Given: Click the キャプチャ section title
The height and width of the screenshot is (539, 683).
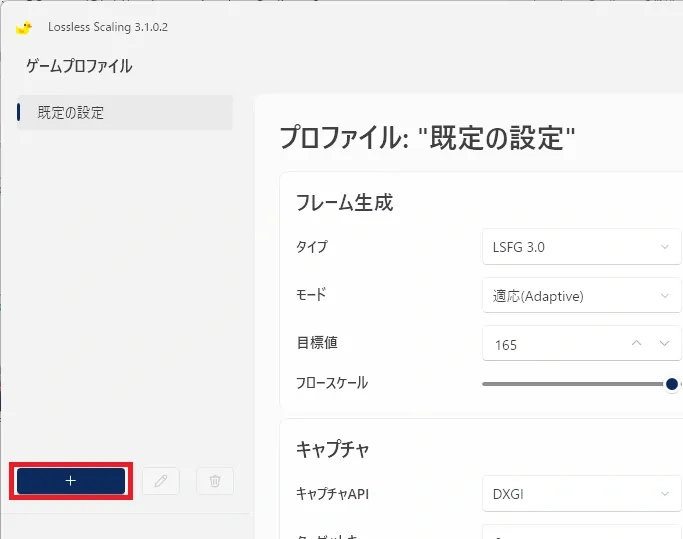Looking at the screenshot, I should [332, 449].
